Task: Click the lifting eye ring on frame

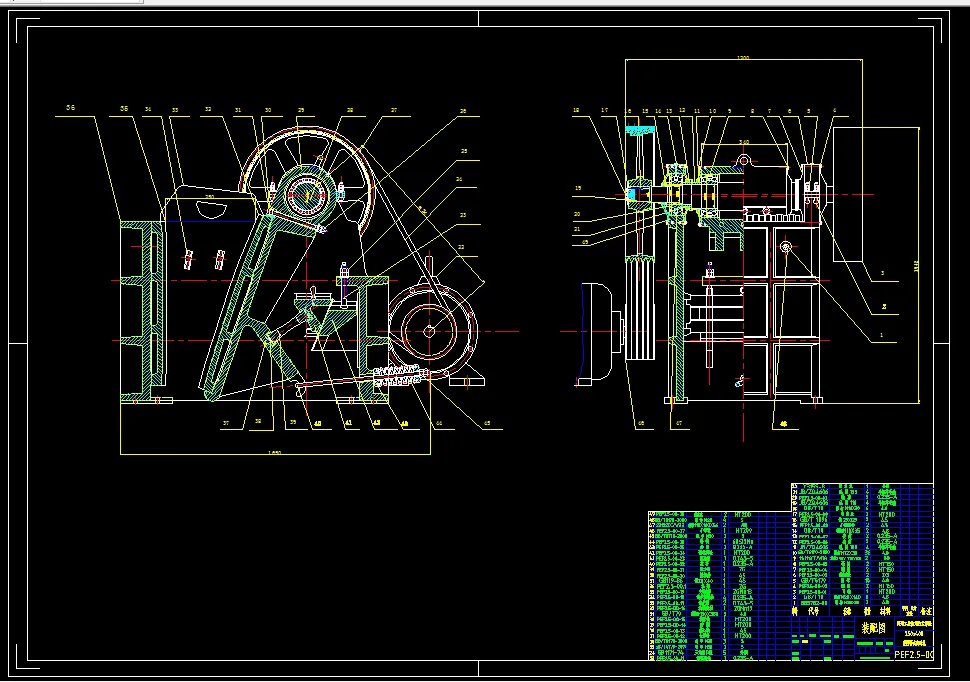Action: tap(744, 161)
